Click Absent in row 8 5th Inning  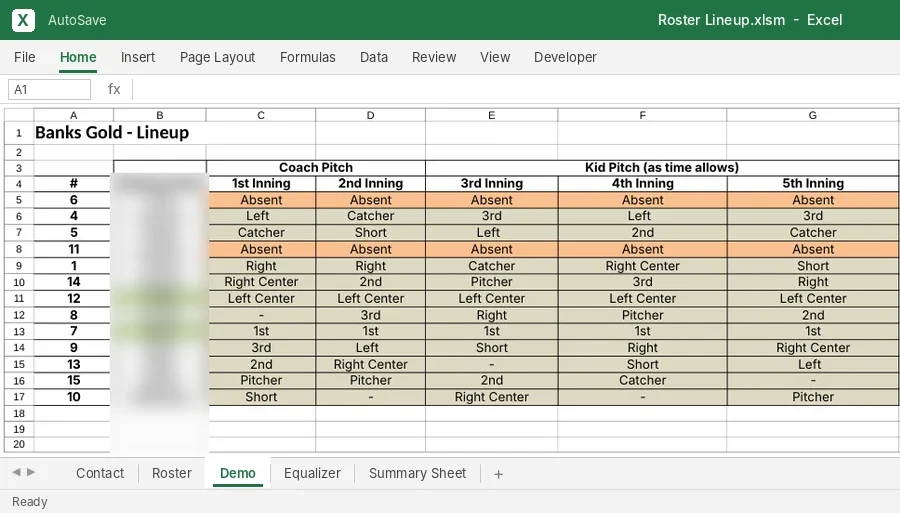813,249
